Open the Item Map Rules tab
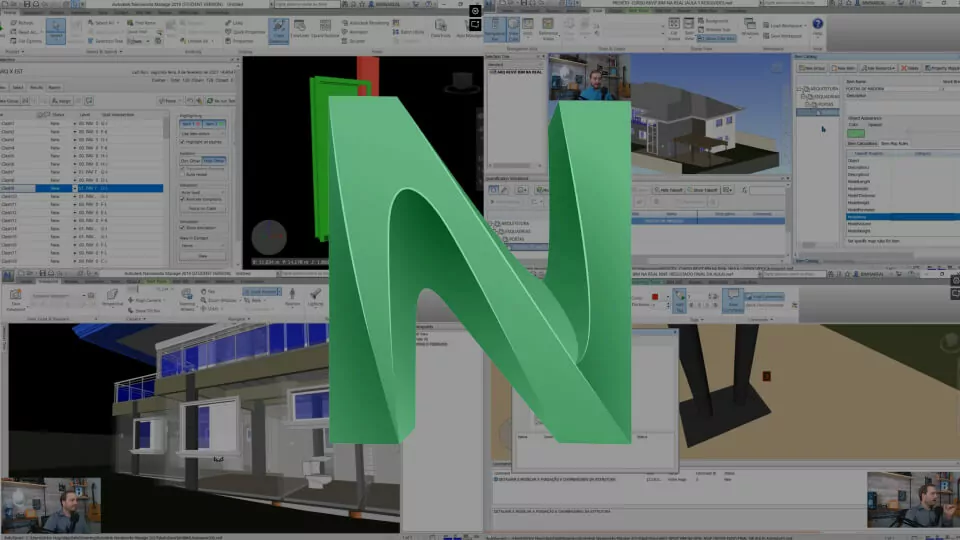The width and height of the screenshot is (960, 540). point(894,144)
